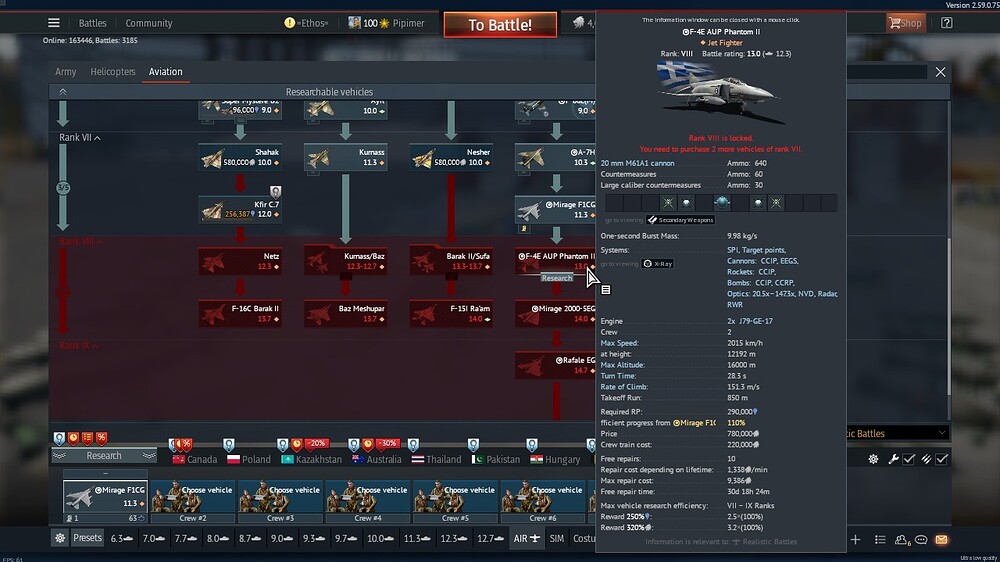Click the first red bonus icon above Research
Image resolution: width=1000 pixels, height=562 pixels.
(x=73, y=438)
